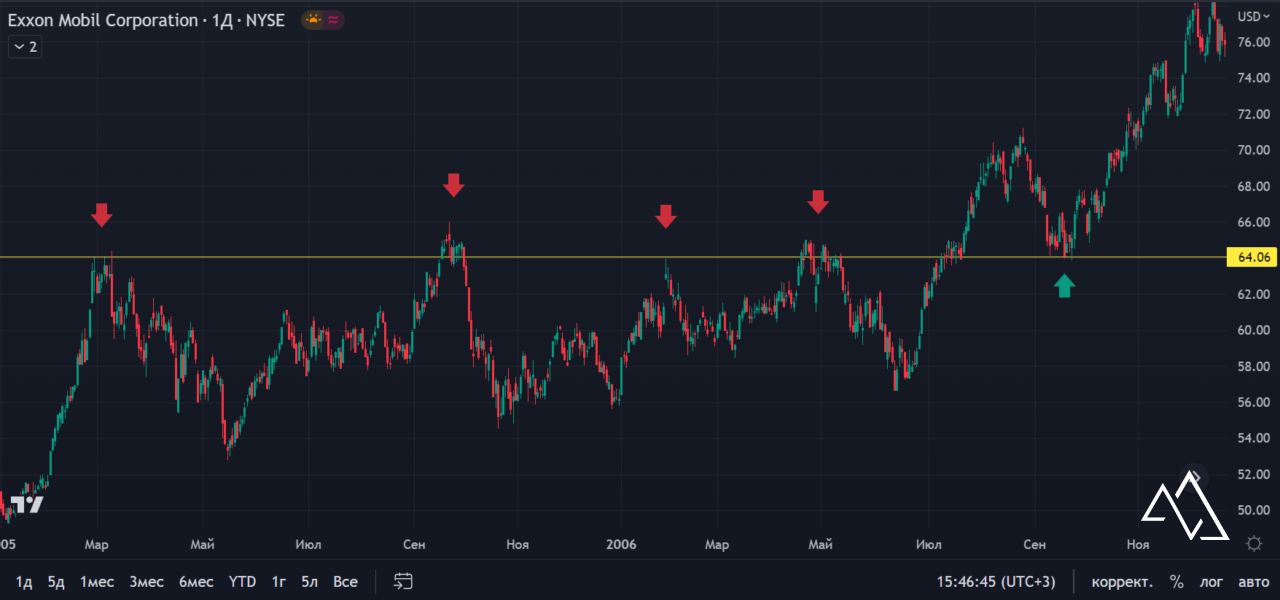1280x600 pixels.
Task: Select the YTD time range
Action: tap(242, 581)
